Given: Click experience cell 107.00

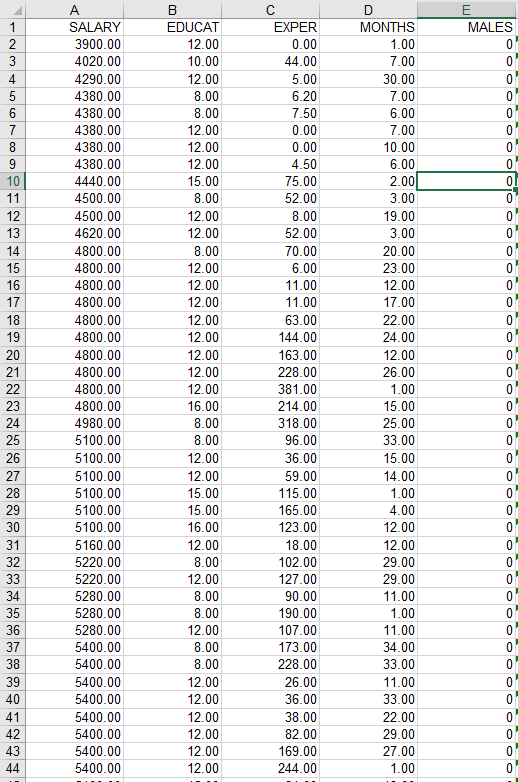Looking at the screenshot, I should pos(270,630).
